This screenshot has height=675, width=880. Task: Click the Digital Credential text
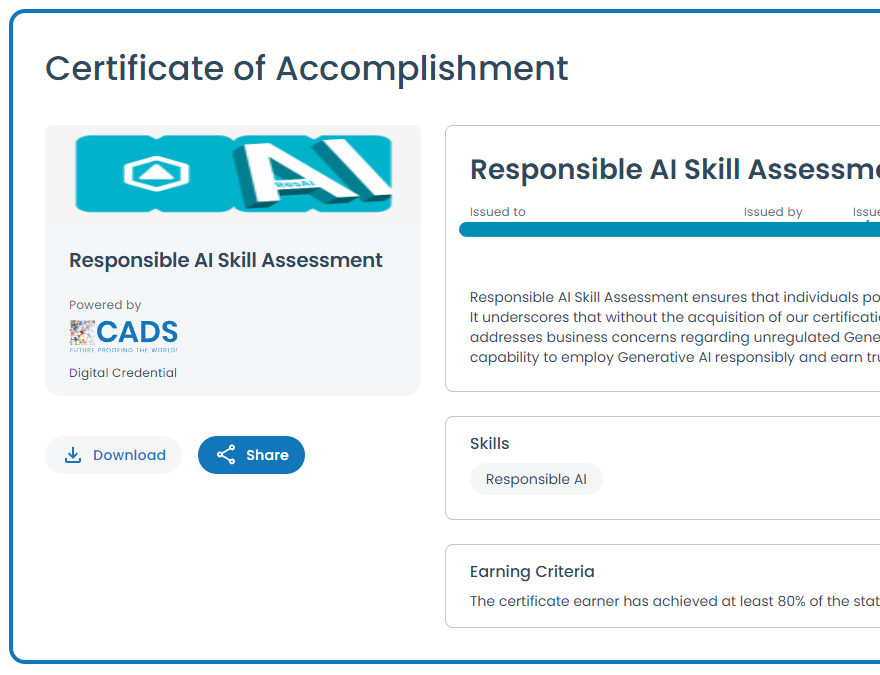(123, 373)
